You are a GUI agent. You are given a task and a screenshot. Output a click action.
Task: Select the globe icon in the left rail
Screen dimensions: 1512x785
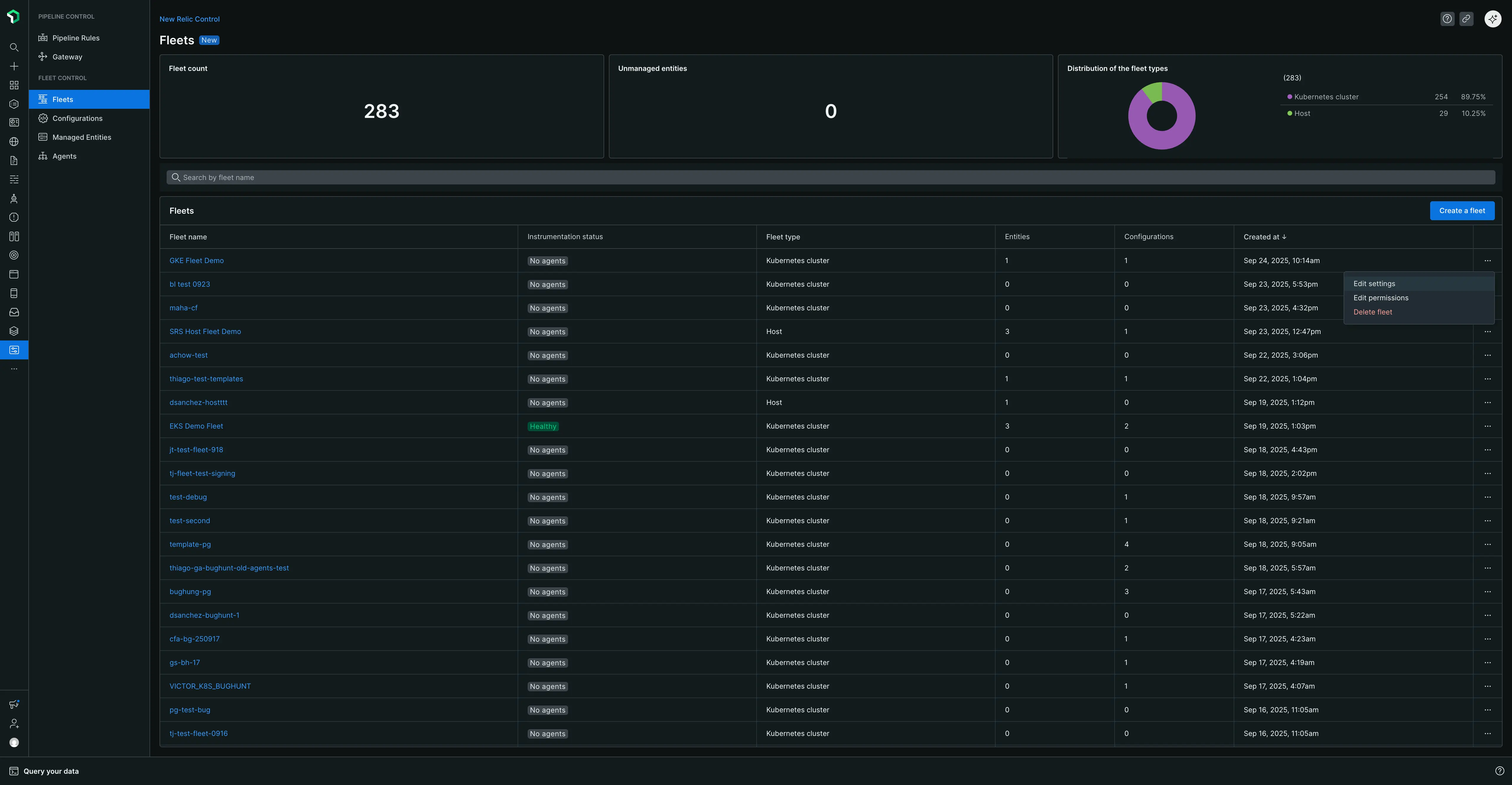(14, 142)
